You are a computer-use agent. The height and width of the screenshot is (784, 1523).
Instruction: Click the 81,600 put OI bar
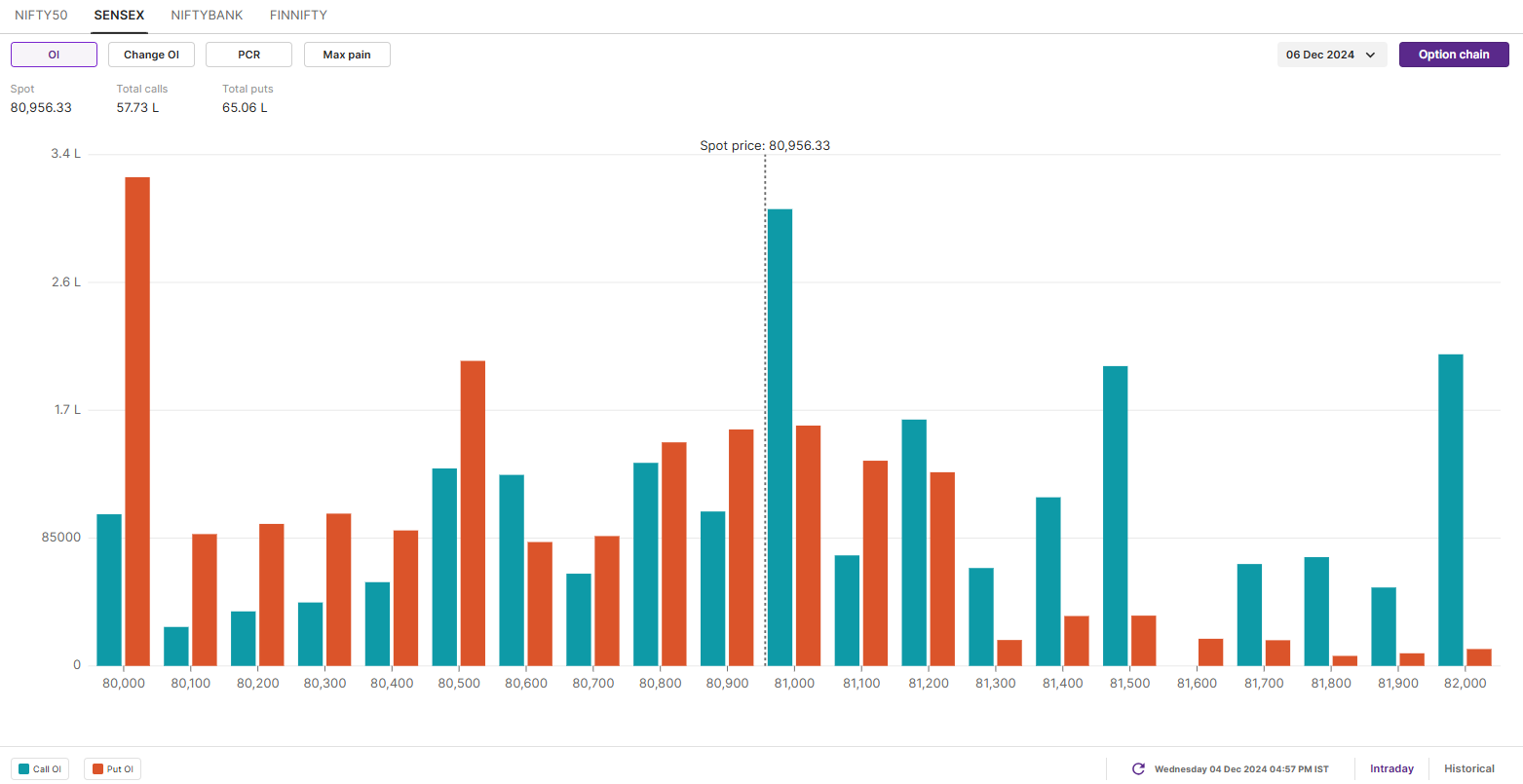click(1211, 653)
